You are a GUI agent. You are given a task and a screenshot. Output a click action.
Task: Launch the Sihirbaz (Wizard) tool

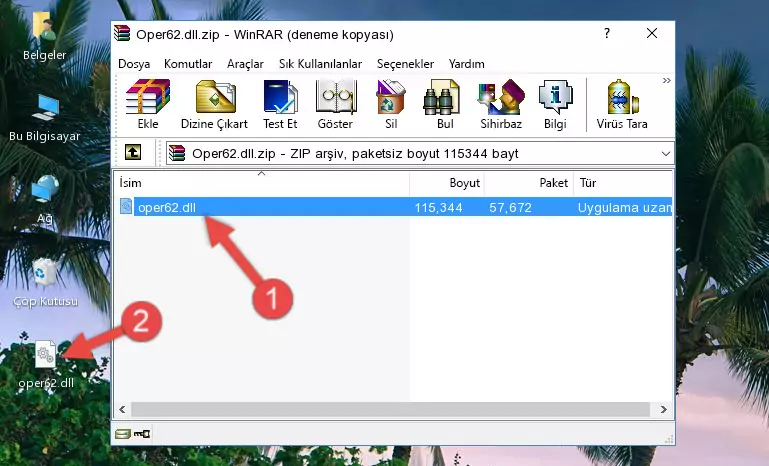(501, 104)
